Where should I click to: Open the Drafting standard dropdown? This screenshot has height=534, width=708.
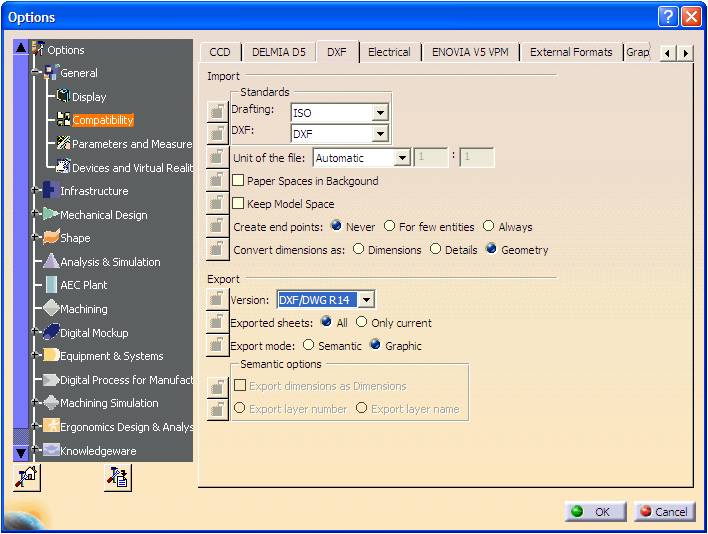pyautogui.click(x=380, y=112)
